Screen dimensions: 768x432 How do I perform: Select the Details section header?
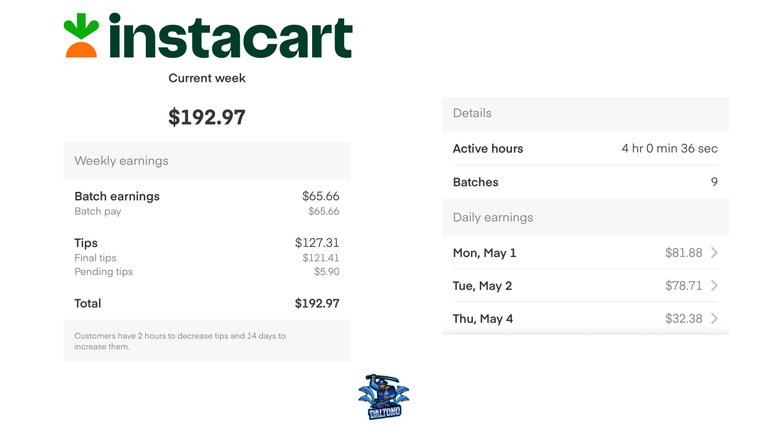(585, 114)
